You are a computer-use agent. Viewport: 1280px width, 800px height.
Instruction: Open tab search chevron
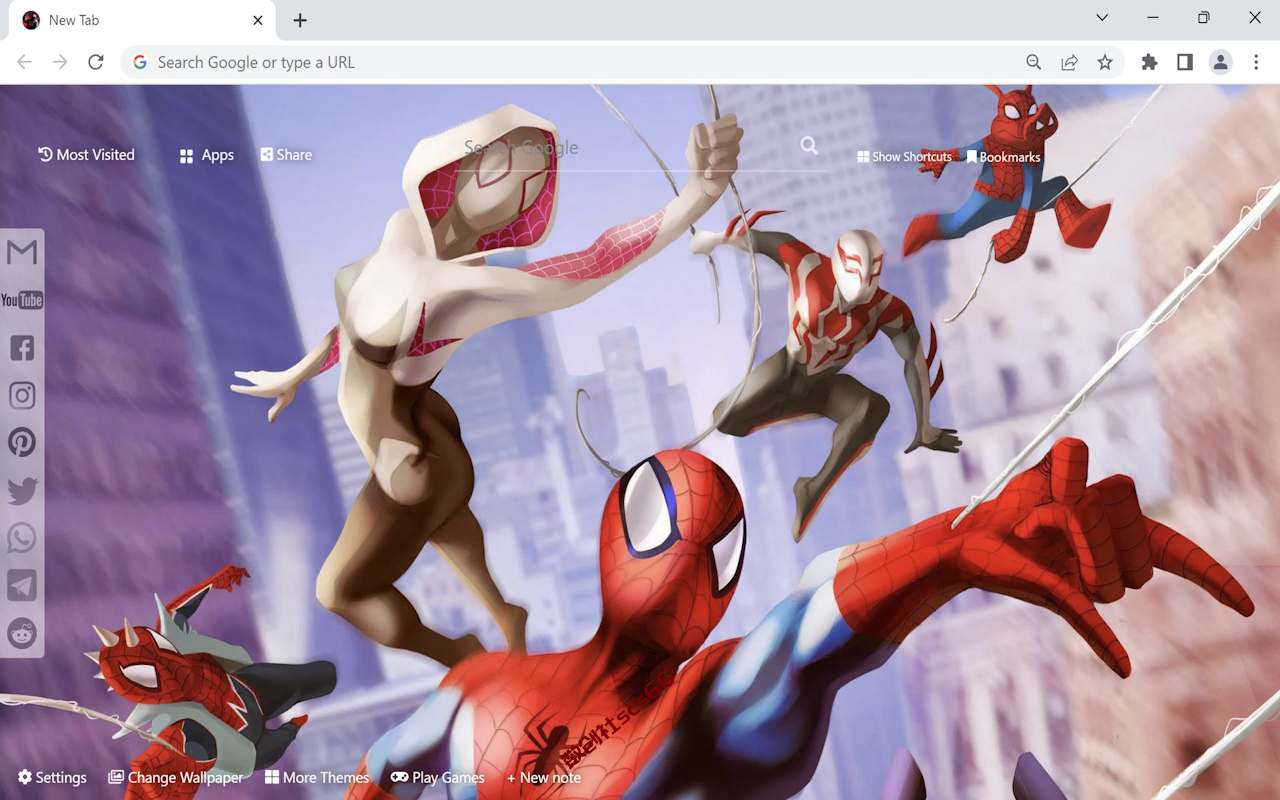pos(1102,18)
